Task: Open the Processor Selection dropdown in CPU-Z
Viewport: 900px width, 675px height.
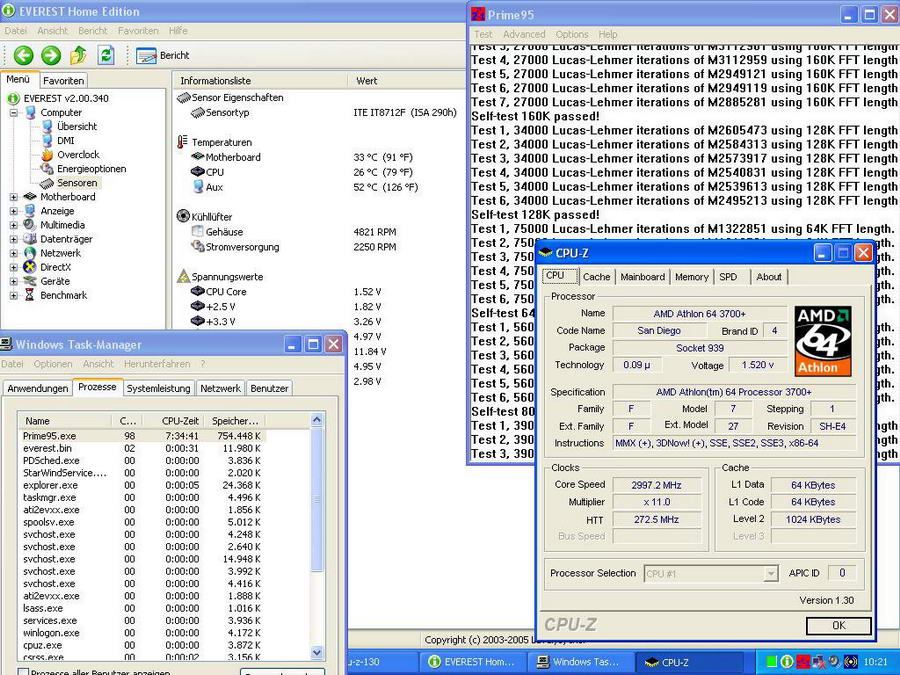Action: tap(770, 574)
